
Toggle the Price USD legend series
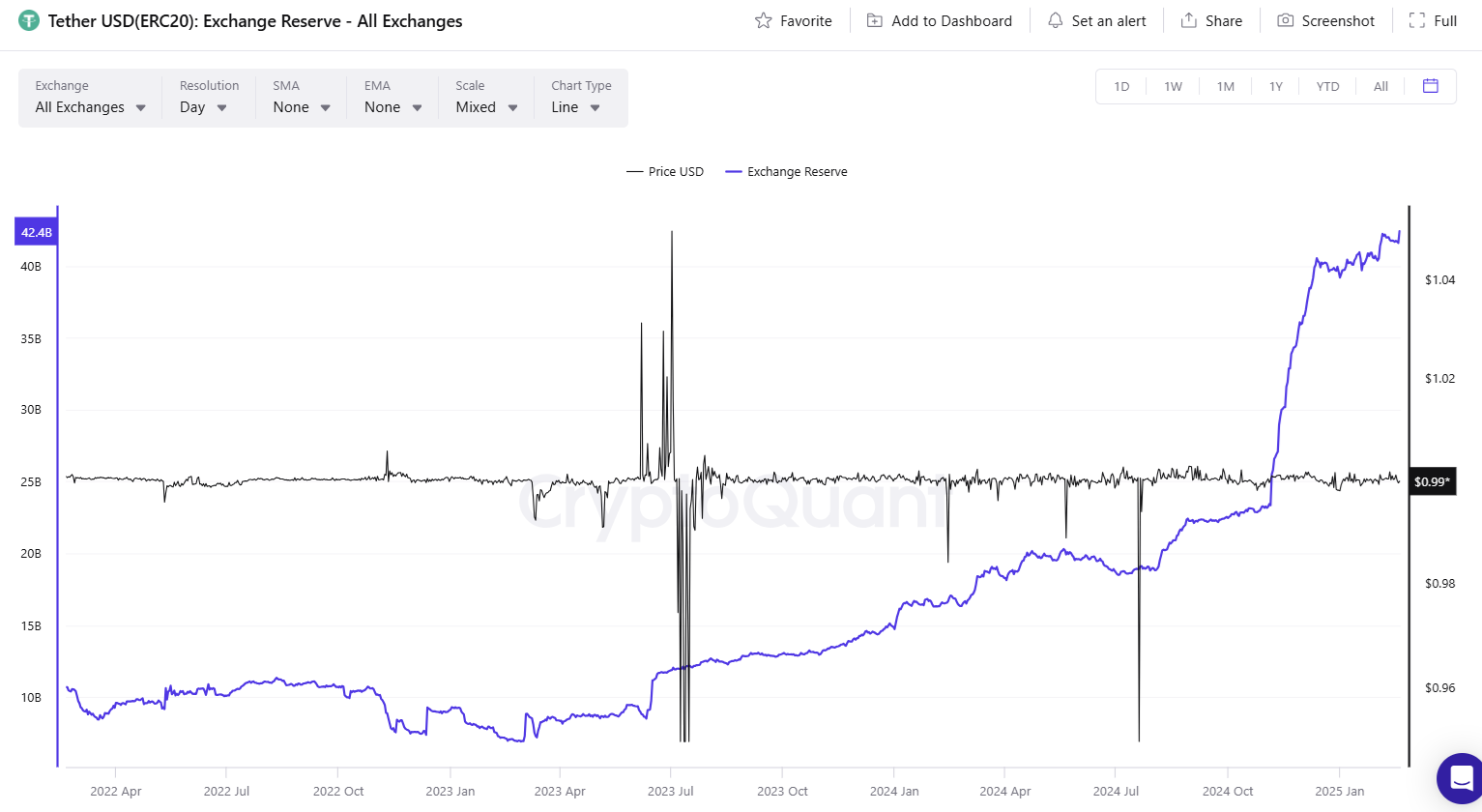[665, 172]
